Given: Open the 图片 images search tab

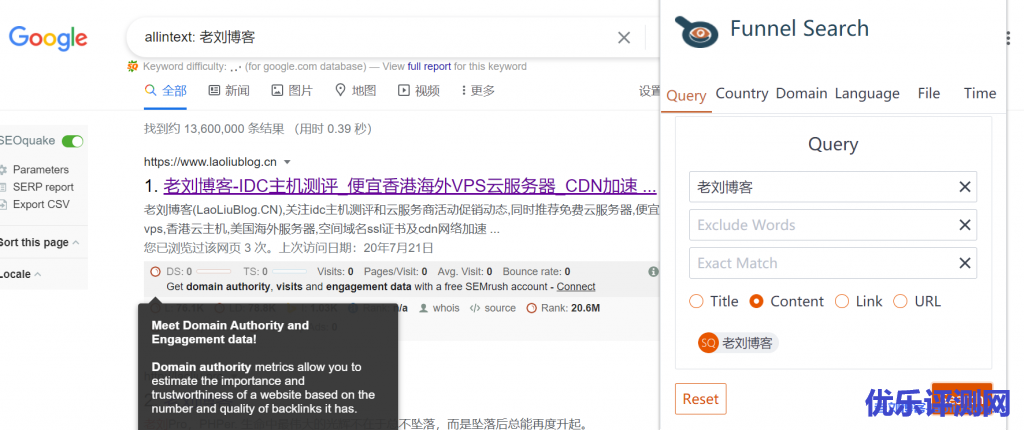Looking at the screenshot, I should pos(292,91).
